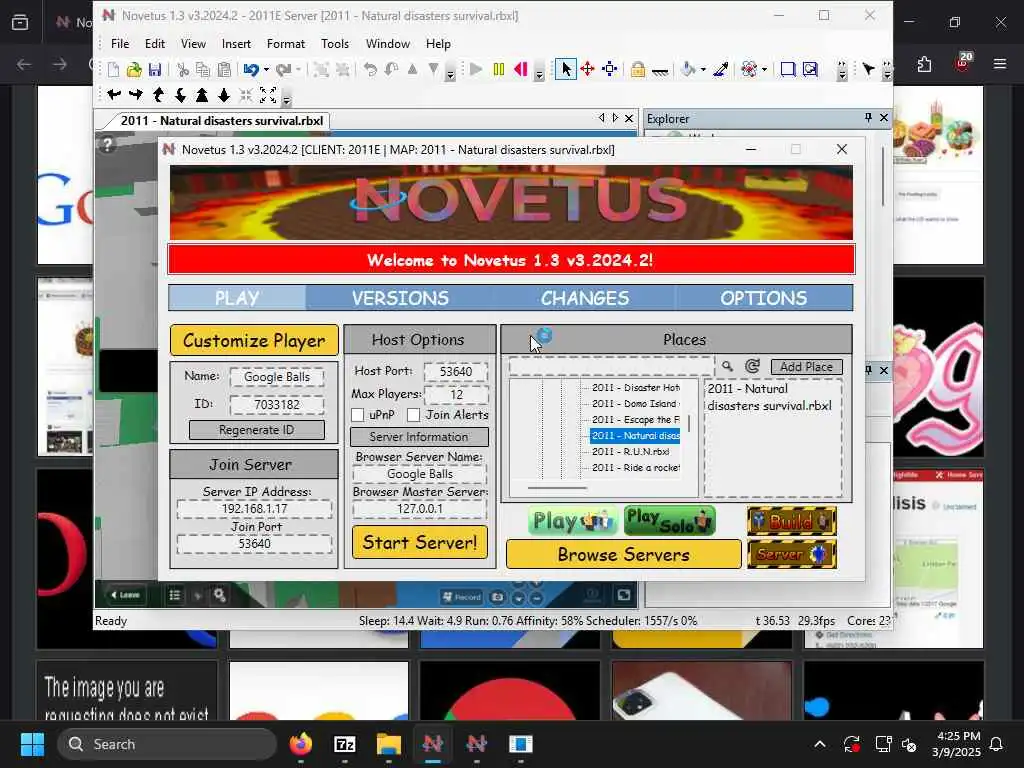Click the Play Solo button
The image size is (1024, 768).
click(x=669, y=520)
